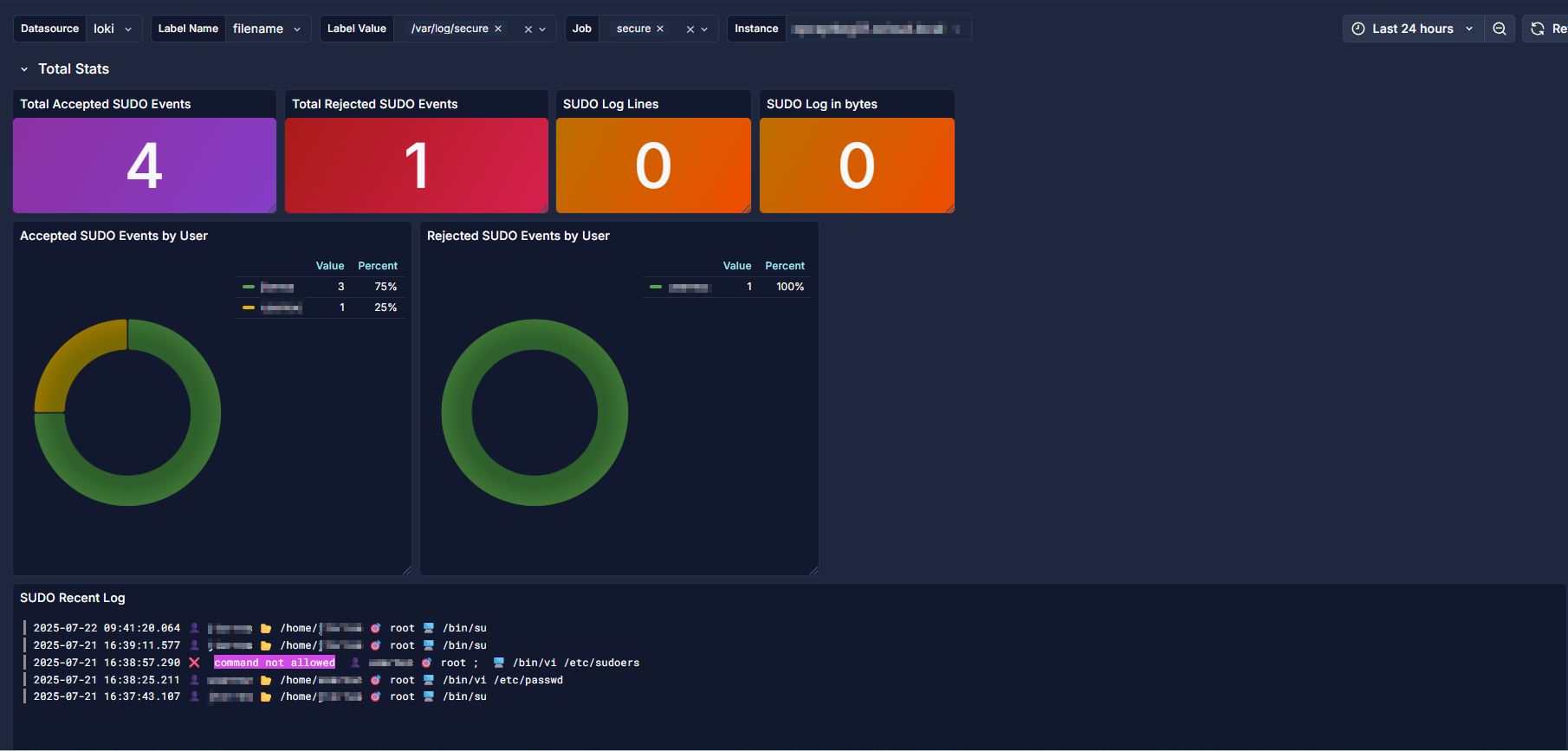Click the 25% legend percentage value
Image resolution: width=1568 pixels, height=751 pixels.
(x=386, y=308)
